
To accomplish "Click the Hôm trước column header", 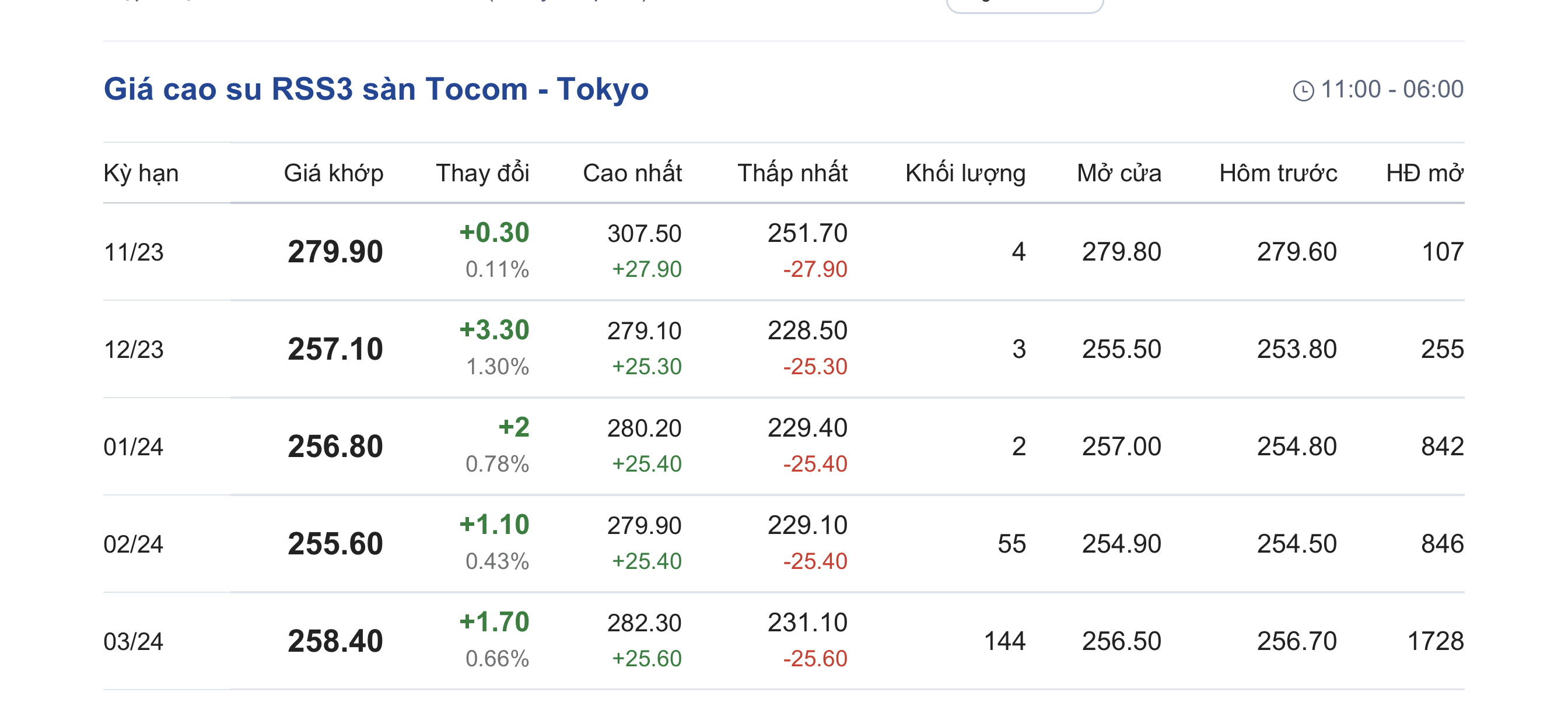I will (x=1277, y=173).
